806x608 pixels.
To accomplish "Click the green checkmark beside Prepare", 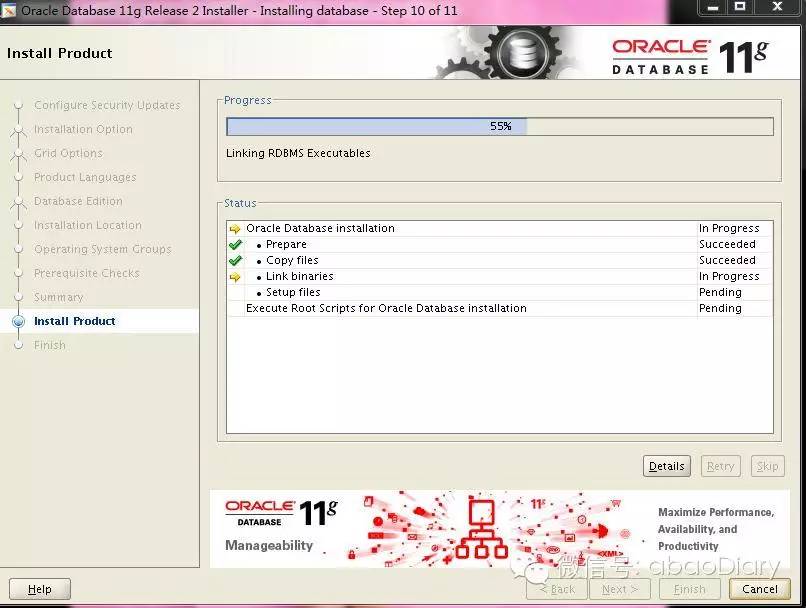I will point(235,245).
